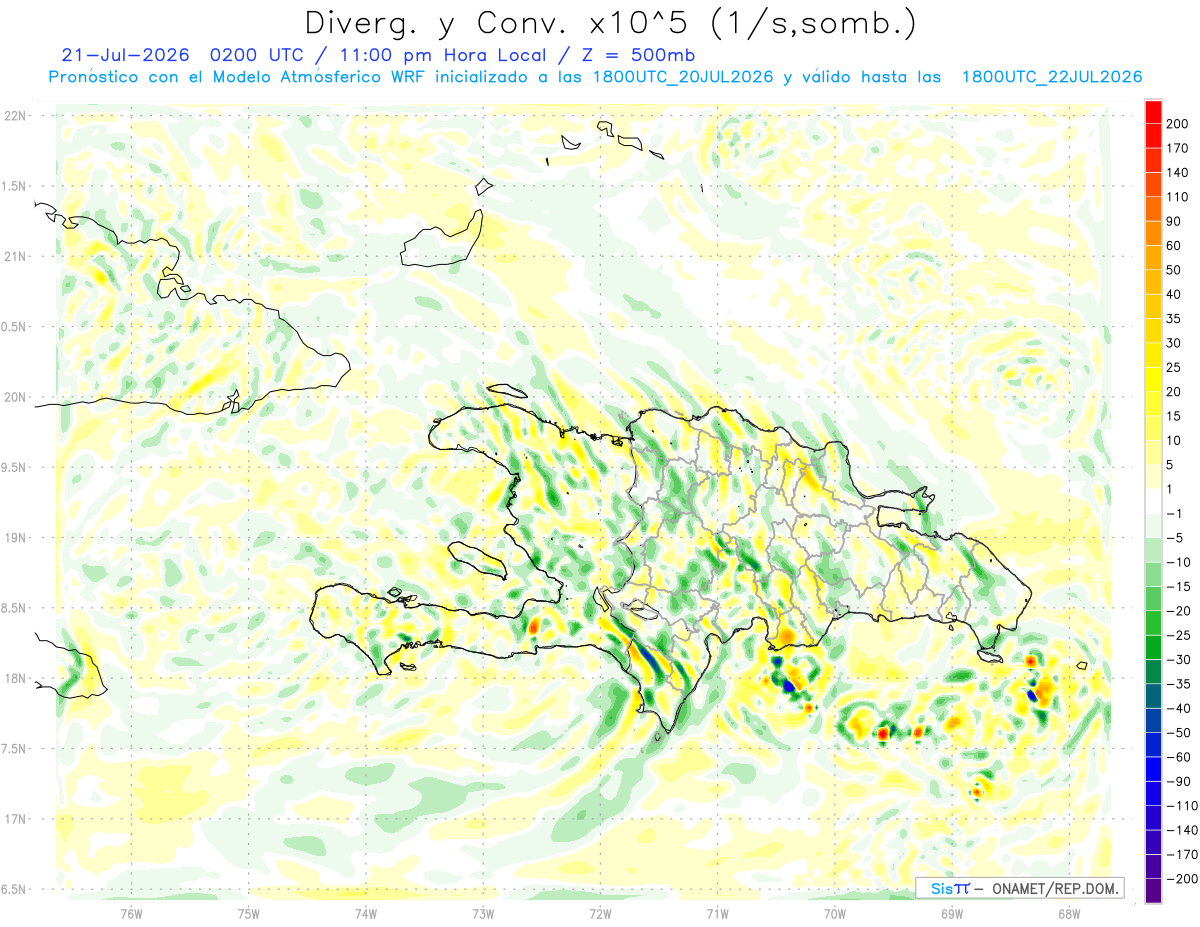Viewport: 1200px width, 927px height.
Task: Click the "ONAMET/REP.DOM." credit box
Action: [1019, 888]
